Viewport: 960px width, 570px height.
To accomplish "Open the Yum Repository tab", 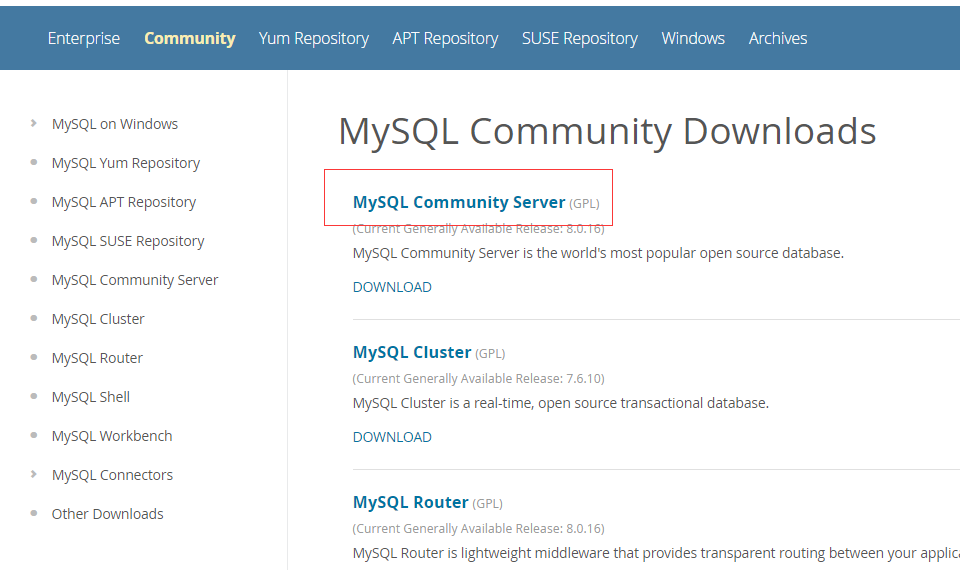I will (x=313, y=38).
